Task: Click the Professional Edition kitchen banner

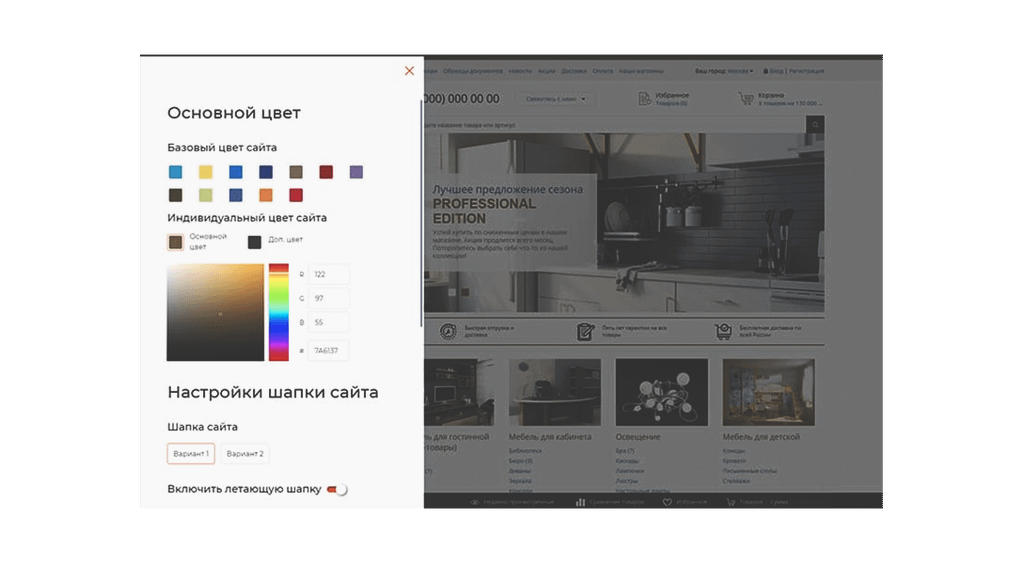Action: point(624,223)
